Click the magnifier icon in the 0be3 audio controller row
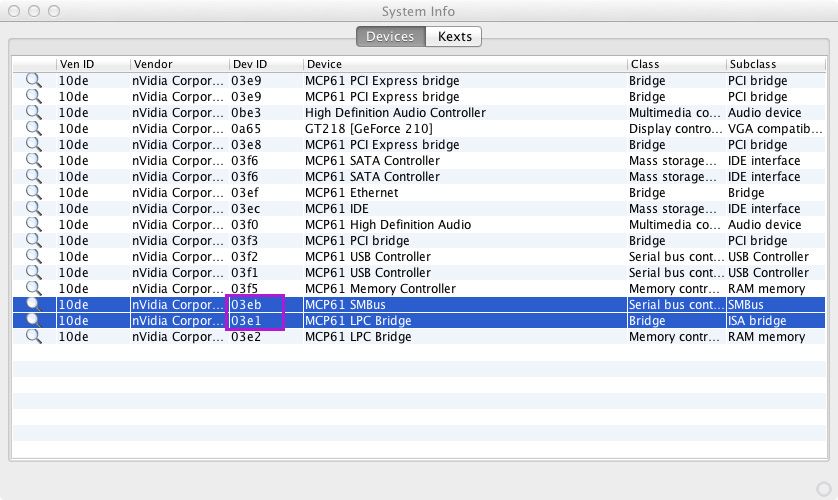The height and width of the screenshot is (500, 838). 34,112
